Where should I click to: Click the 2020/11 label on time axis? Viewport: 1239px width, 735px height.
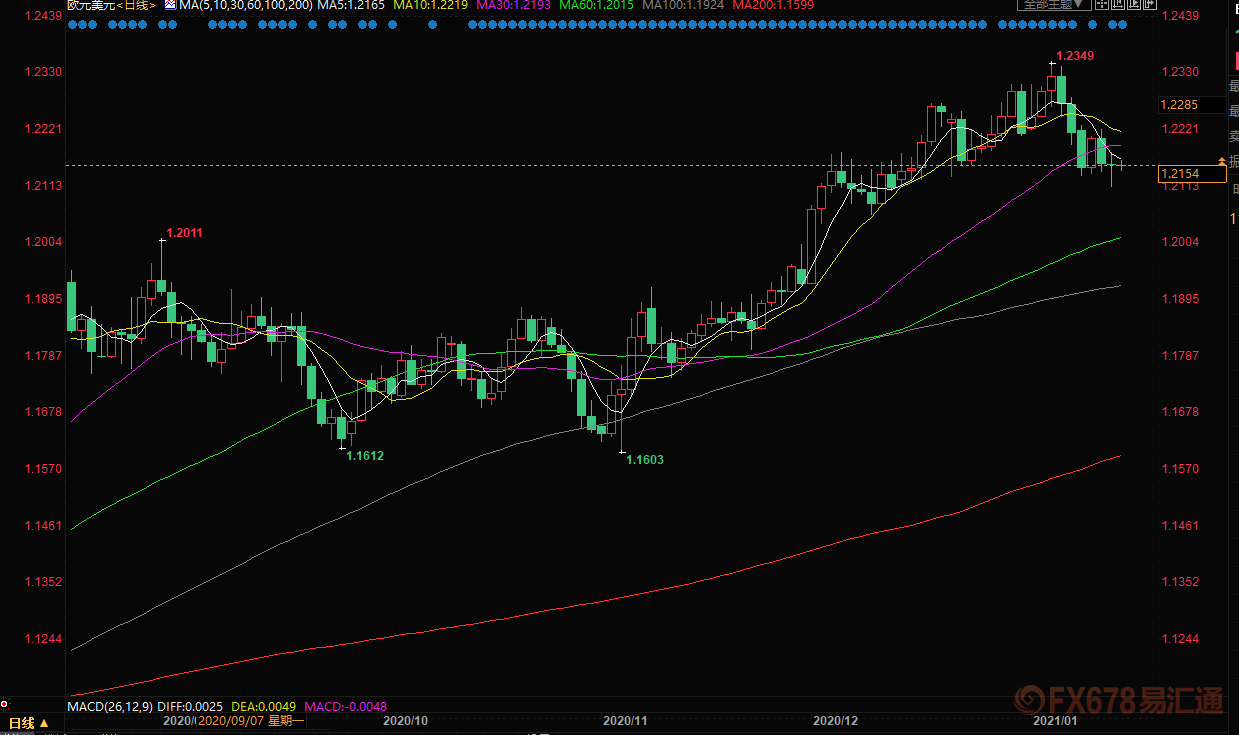point(626,721)
